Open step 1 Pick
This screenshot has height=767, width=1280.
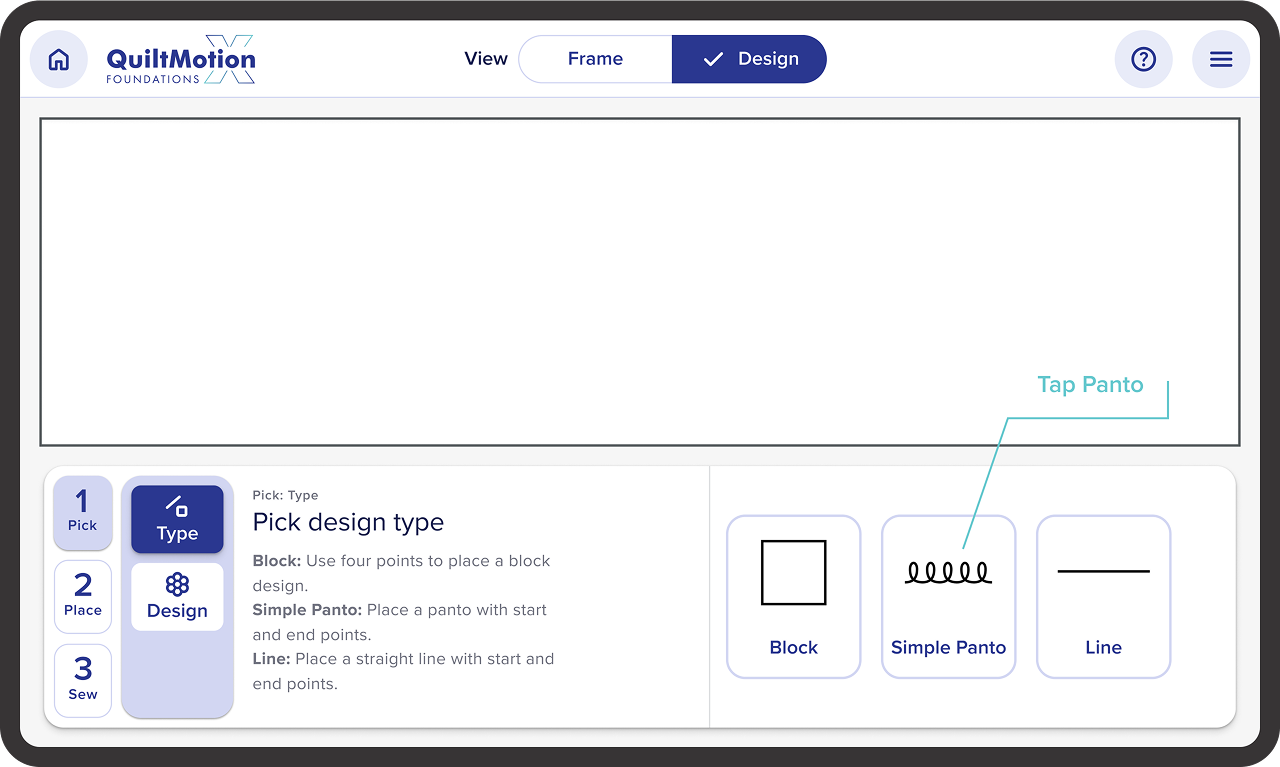point(83,512)
